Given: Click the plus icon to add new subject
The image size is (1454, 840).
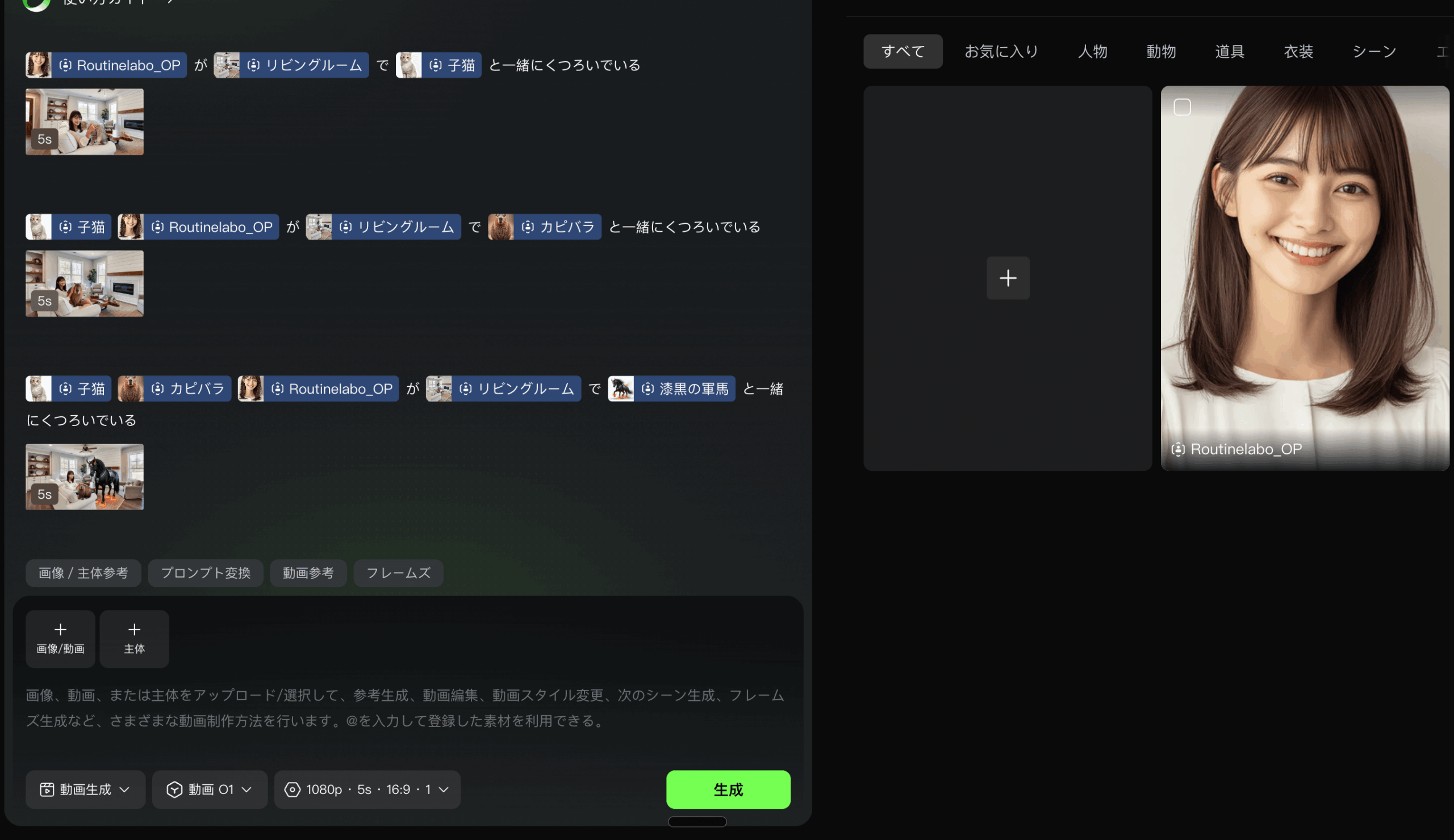Looking at the screenshot, I should pos(1007,278).
